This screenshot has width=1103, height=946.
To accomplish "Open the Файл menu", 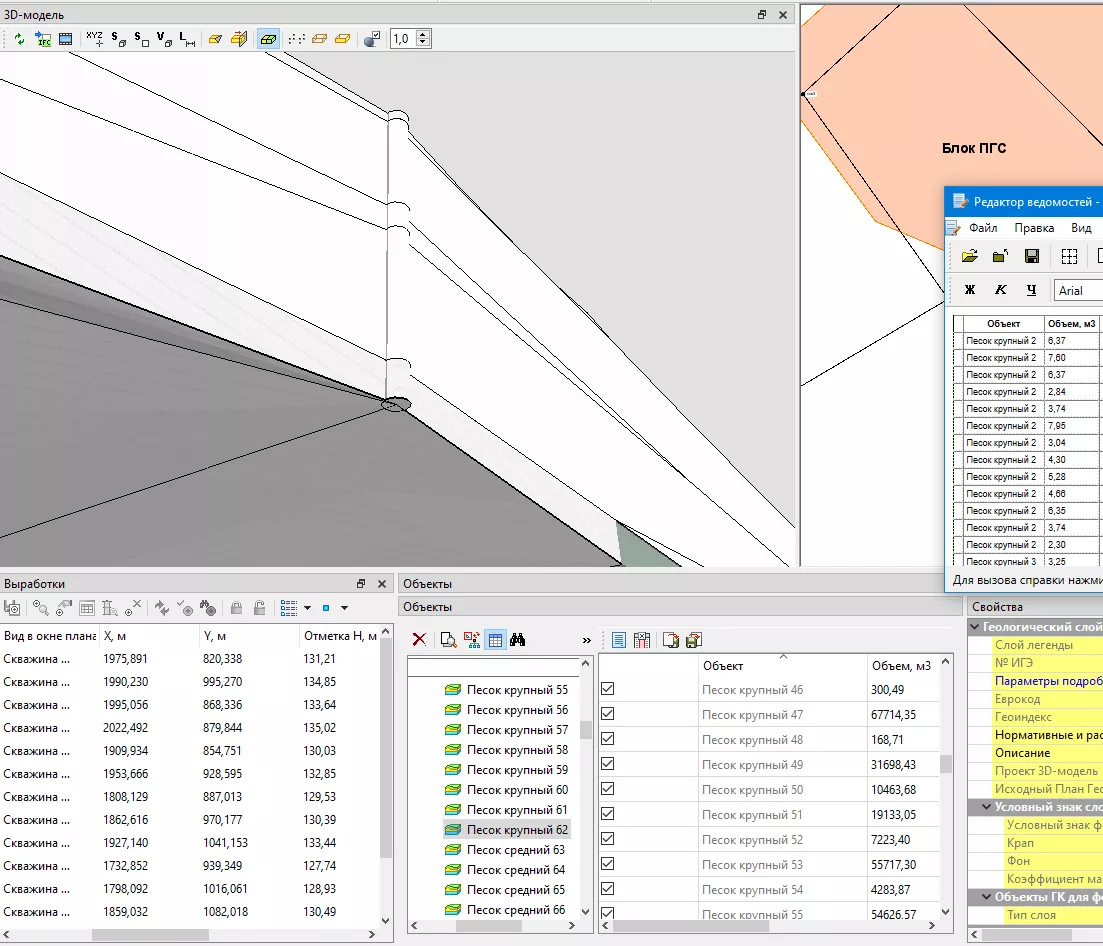I will tap(983, 228).
